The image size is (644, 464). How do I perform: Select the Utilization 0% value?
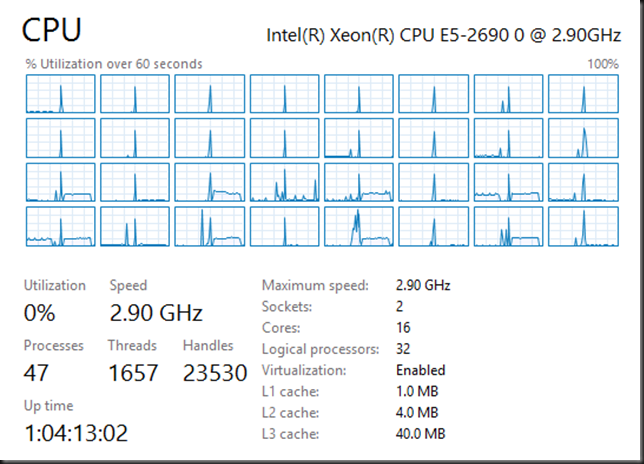(39, 313)
